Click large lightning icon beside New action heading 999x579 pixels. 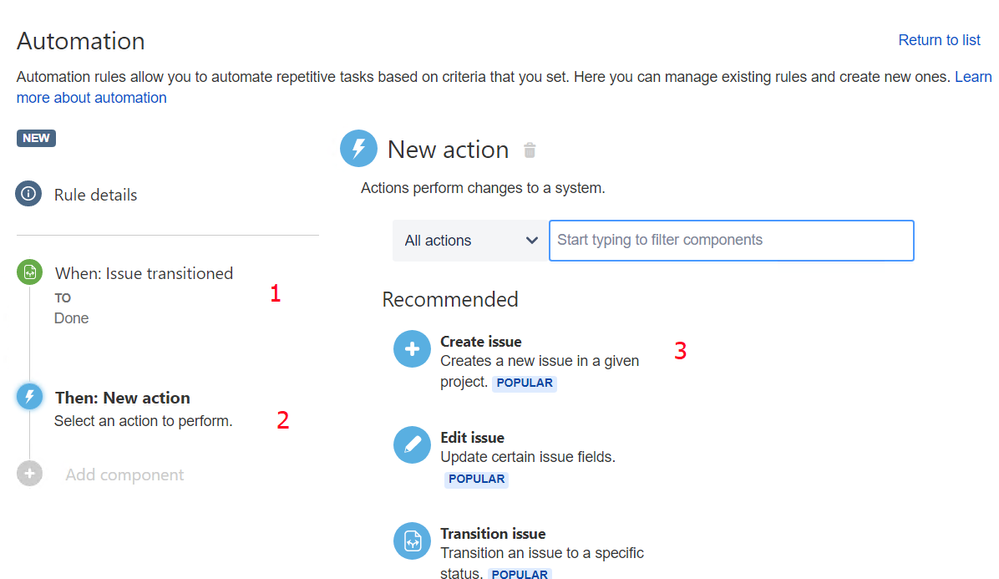tap(359, 148)
